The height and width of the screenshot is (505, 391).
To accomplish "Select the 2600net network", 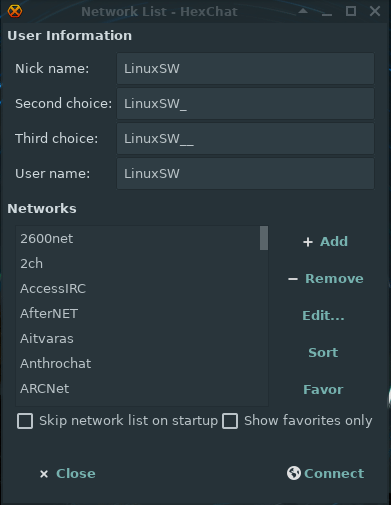I will point(138,239).
